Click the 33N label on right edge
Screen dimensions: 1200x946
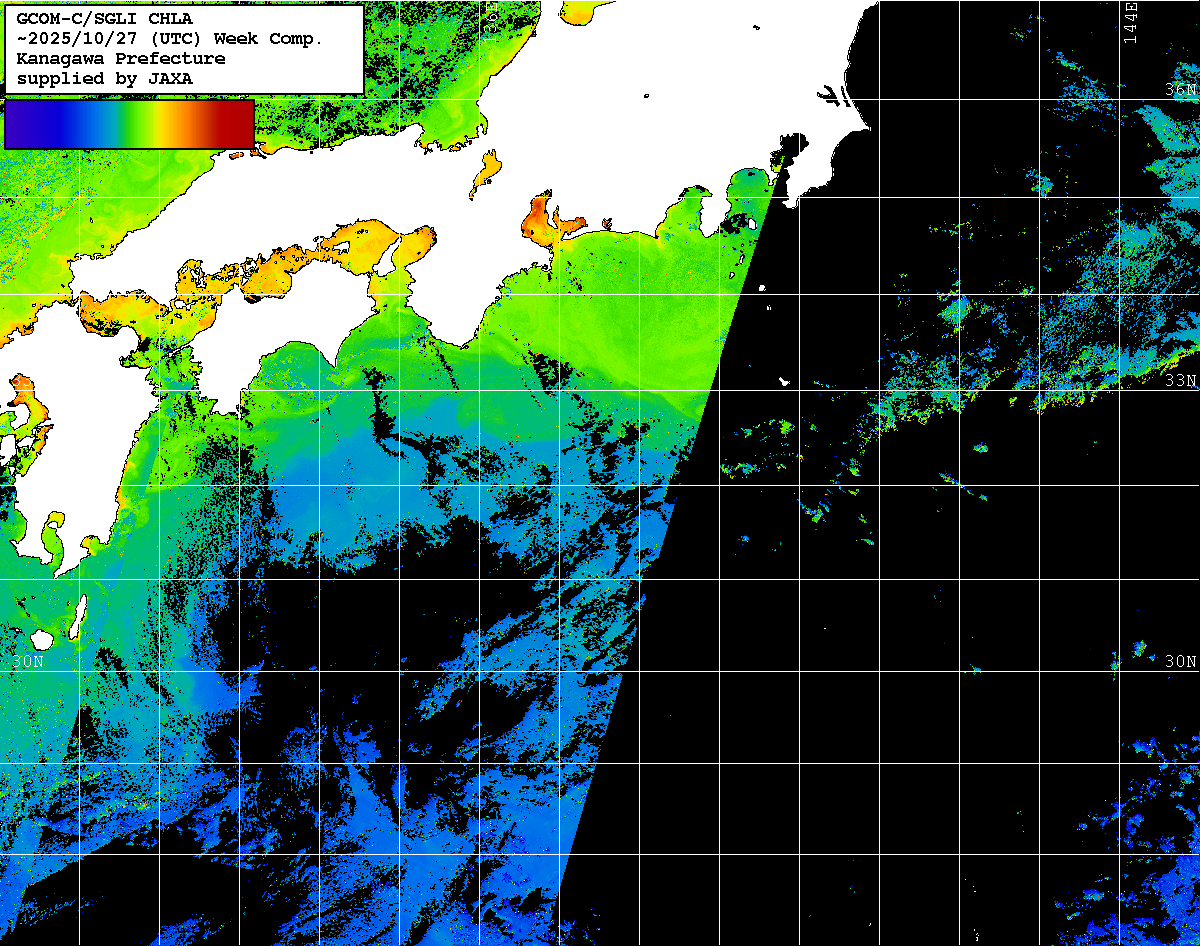(1181, 381)
